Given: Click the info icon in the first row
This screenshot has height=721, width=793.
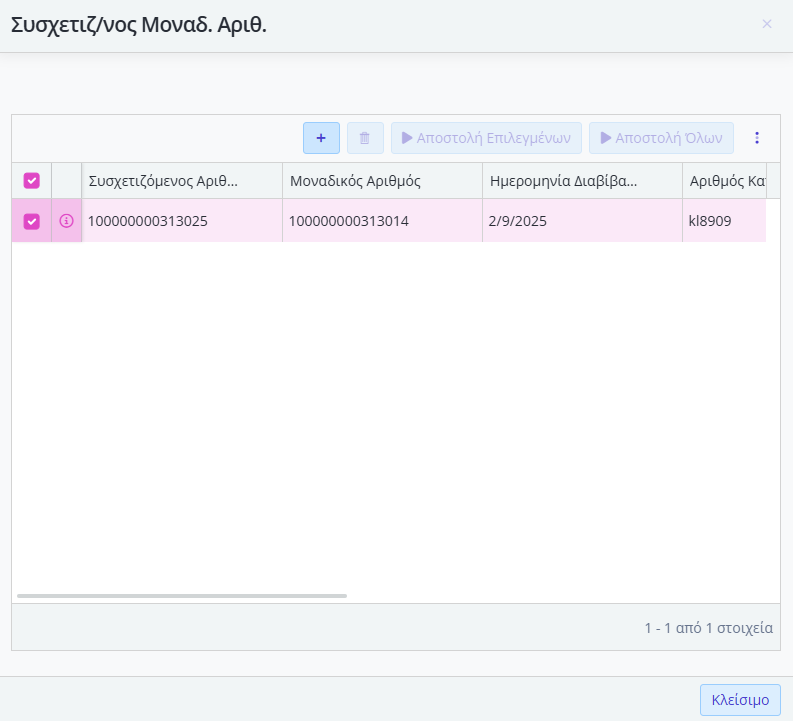Looking at the screenshot, I should pos(67,221).
